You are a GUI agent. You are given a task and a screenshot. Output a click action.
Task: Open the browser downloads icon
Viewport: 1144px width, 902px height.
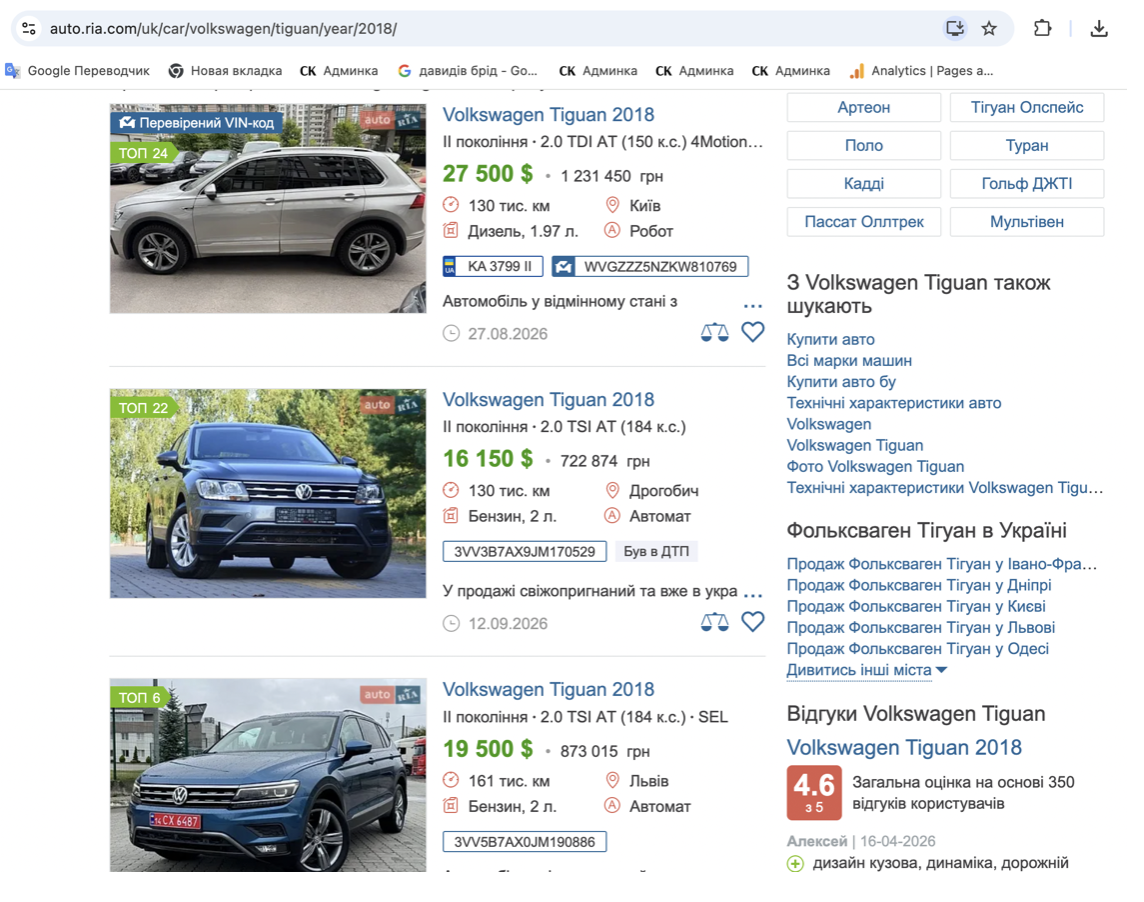(1099, 28)
